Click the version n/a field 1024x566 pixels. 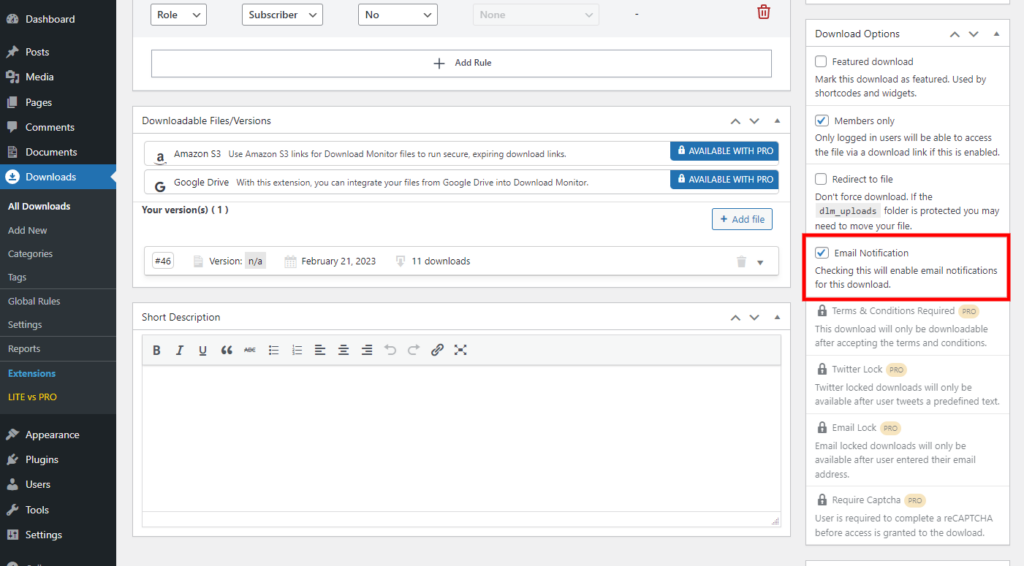point(255,261)
